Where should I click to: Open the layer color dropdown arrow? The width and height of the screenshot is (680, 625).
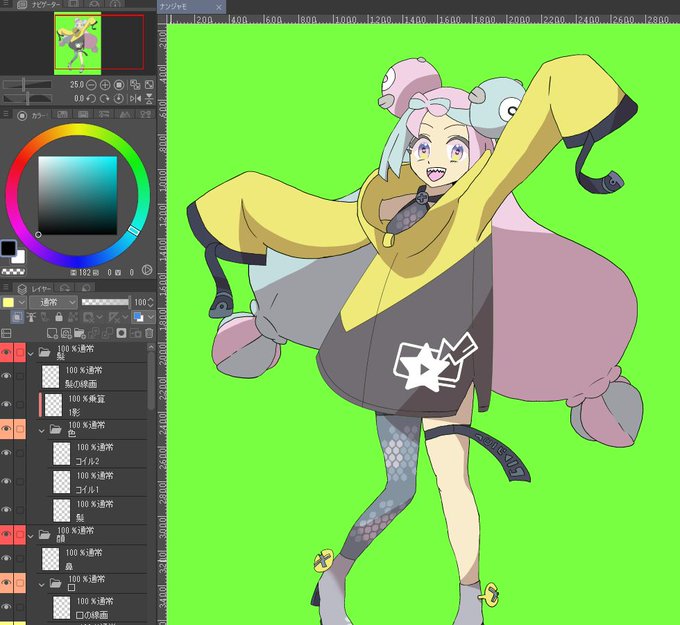tap(150, 317)
